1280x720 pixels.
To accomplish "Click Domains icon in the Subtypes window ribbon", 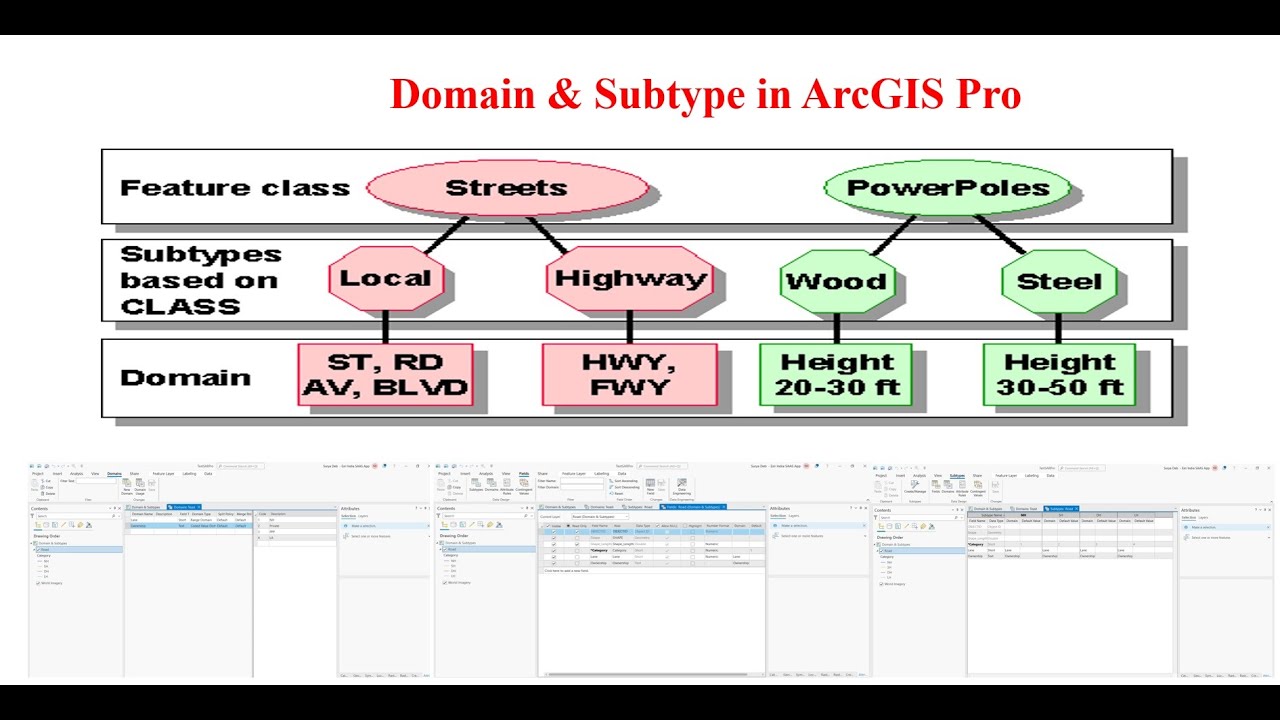I will click(948, 485).
